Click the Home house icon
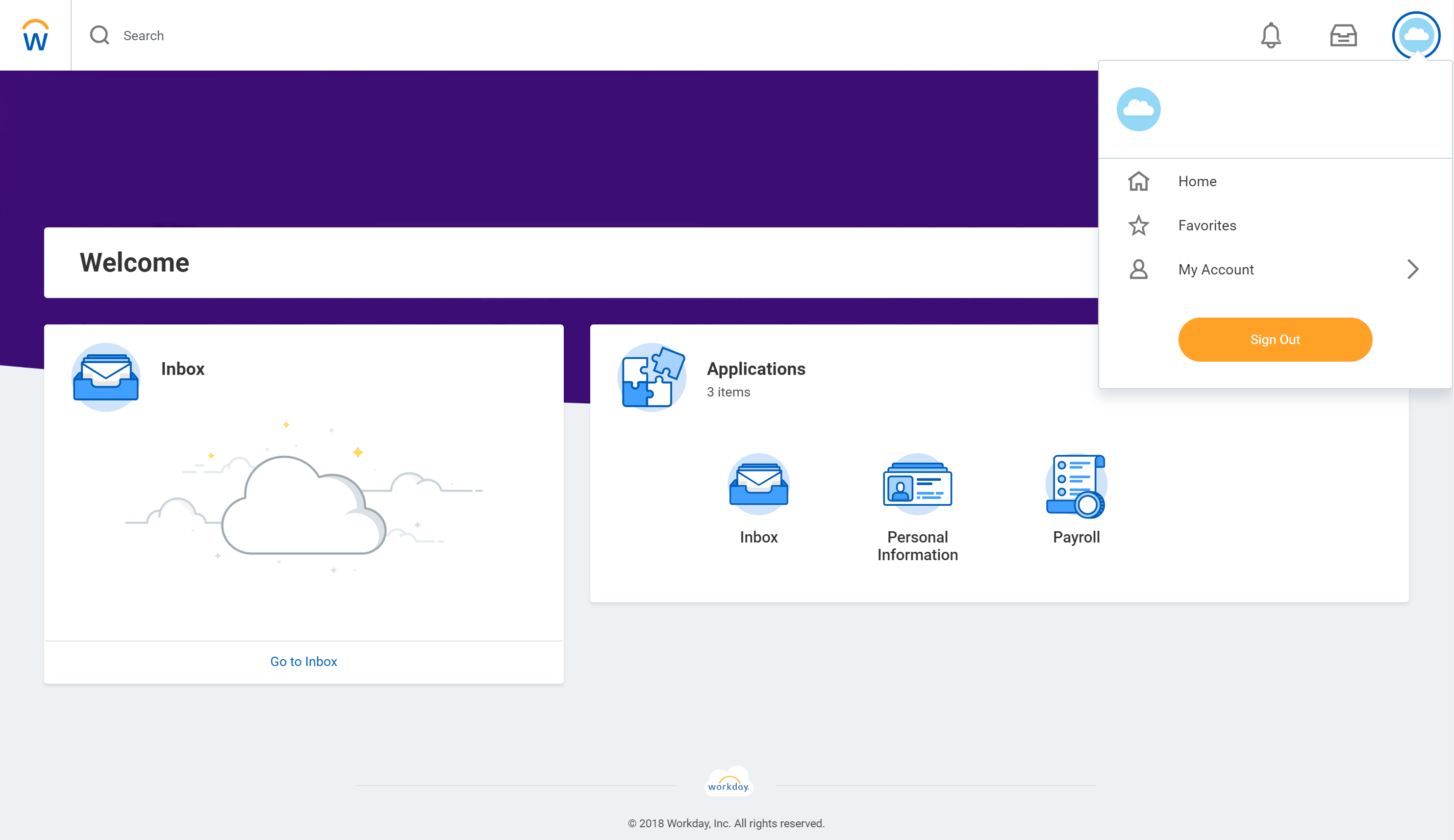 [1138, 181]
